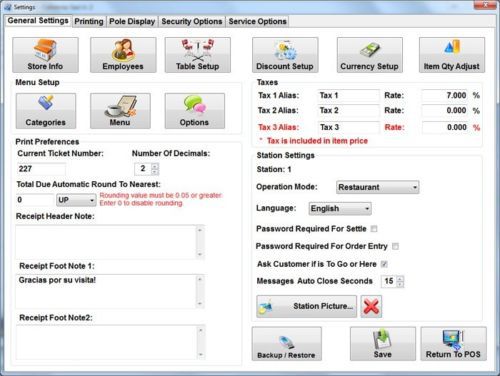Expand the Language dropdown

pos(340,209)
